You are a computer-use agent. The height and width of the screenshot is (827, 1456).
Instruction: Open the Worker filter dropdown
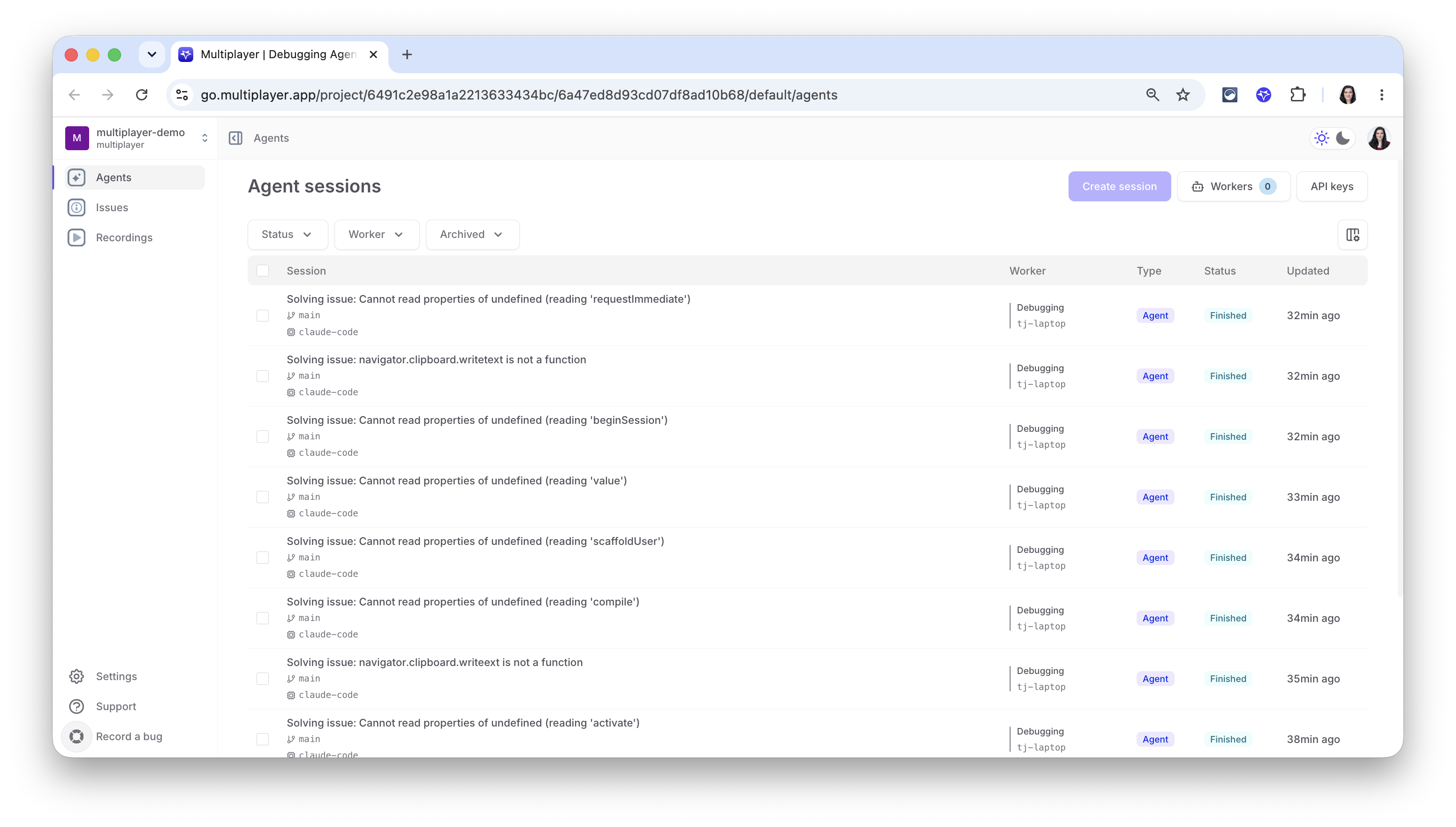[377, 235]
